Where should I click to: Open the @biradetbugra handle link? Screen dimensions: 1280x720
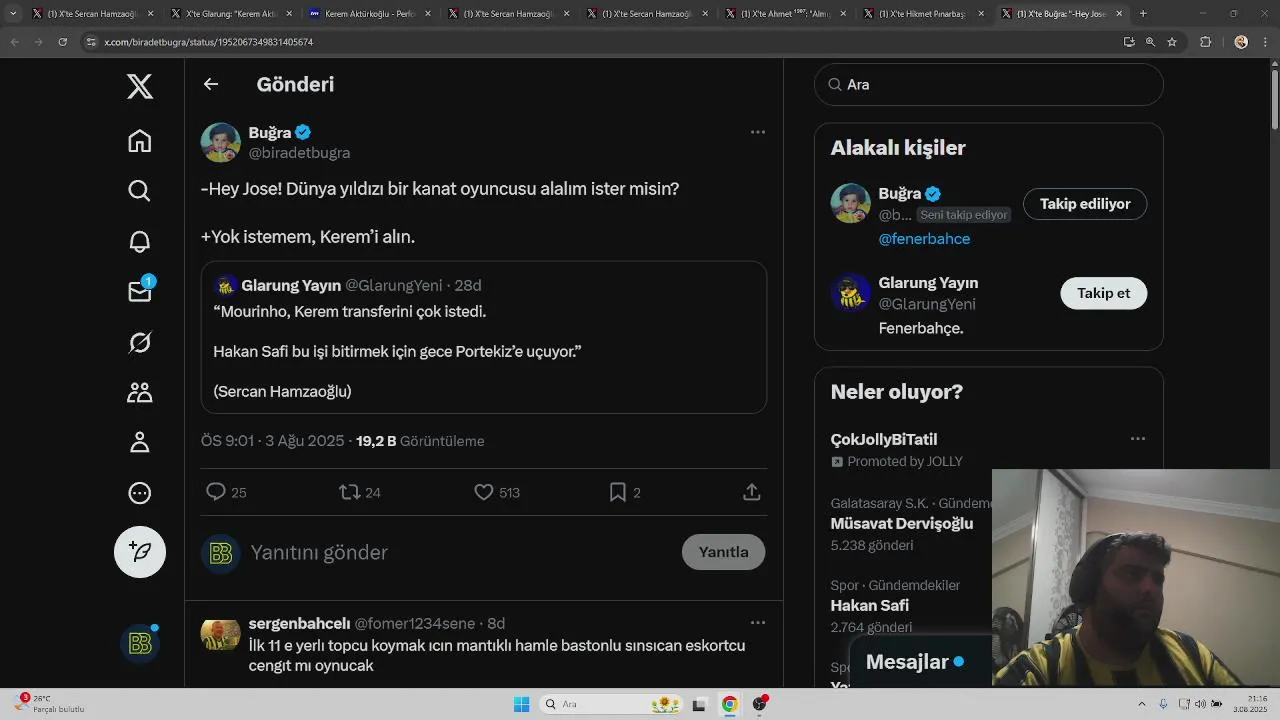[299, 153]
